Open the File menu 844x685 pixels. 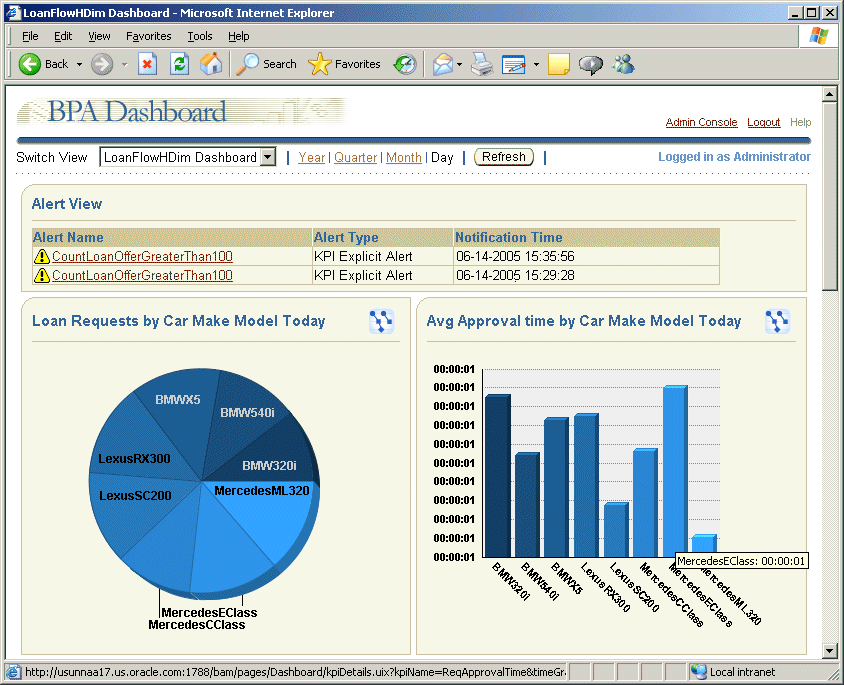(30, 36)
